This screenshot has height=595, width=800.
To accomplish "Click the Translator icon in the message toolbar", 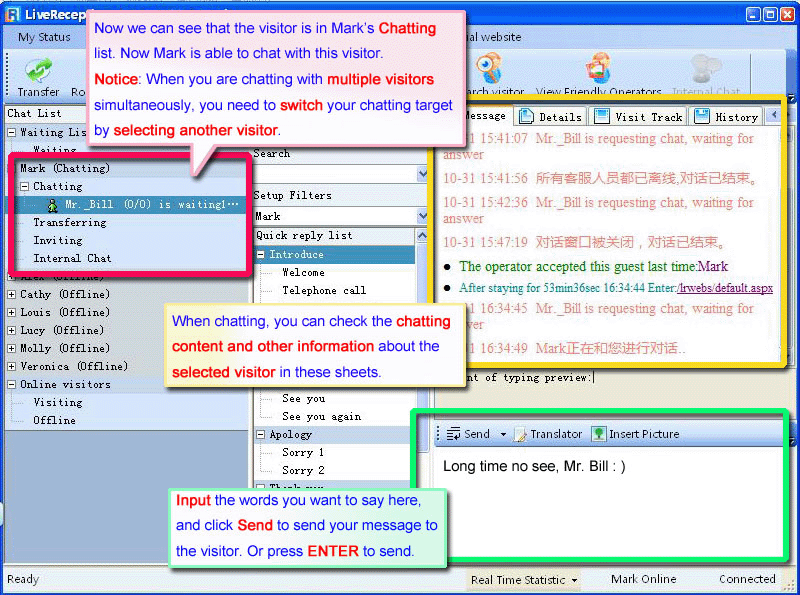I will pos(520,434).
